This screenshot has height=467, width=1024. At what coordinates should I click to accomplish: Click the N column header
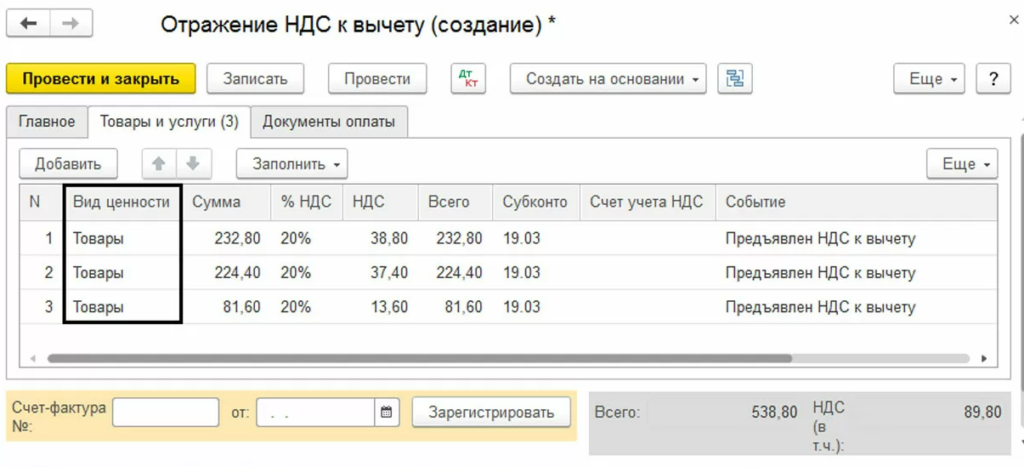coord(42,202)
